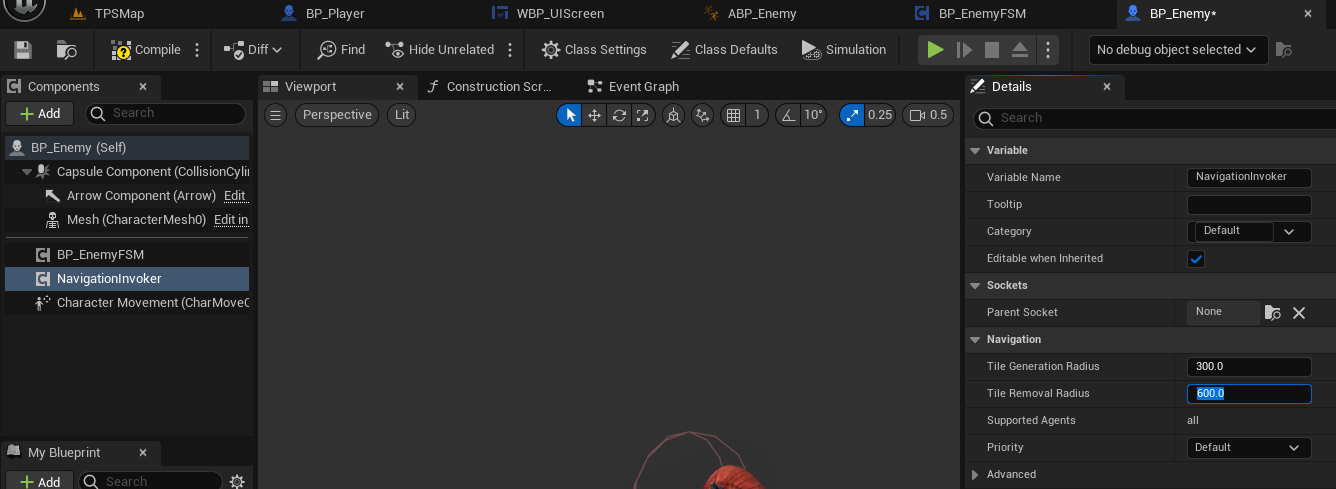1336x489 pixels.
Task: Click the find debug object magnifier icon
Action: (x=1284, y=50)
